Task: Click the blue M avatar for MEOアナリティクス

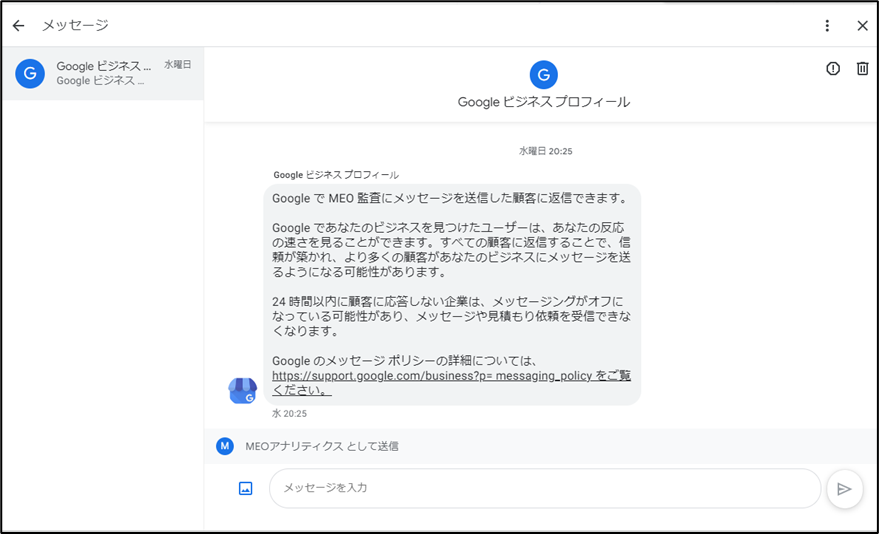Action: coord(225,446)
